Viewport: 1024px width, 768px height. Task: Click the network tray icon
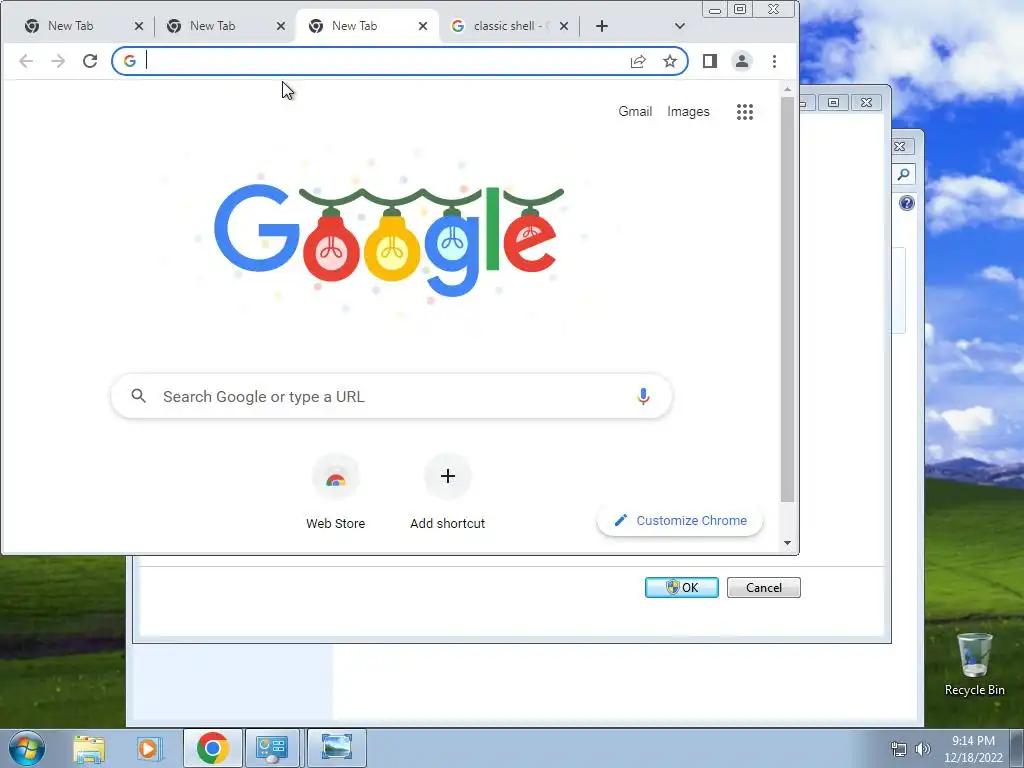[899, 749]
